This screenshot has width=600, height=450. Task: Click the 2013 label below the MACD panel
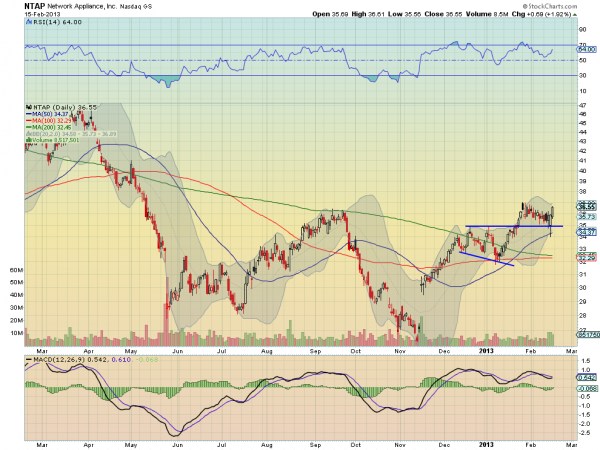[x=486, y=445]
